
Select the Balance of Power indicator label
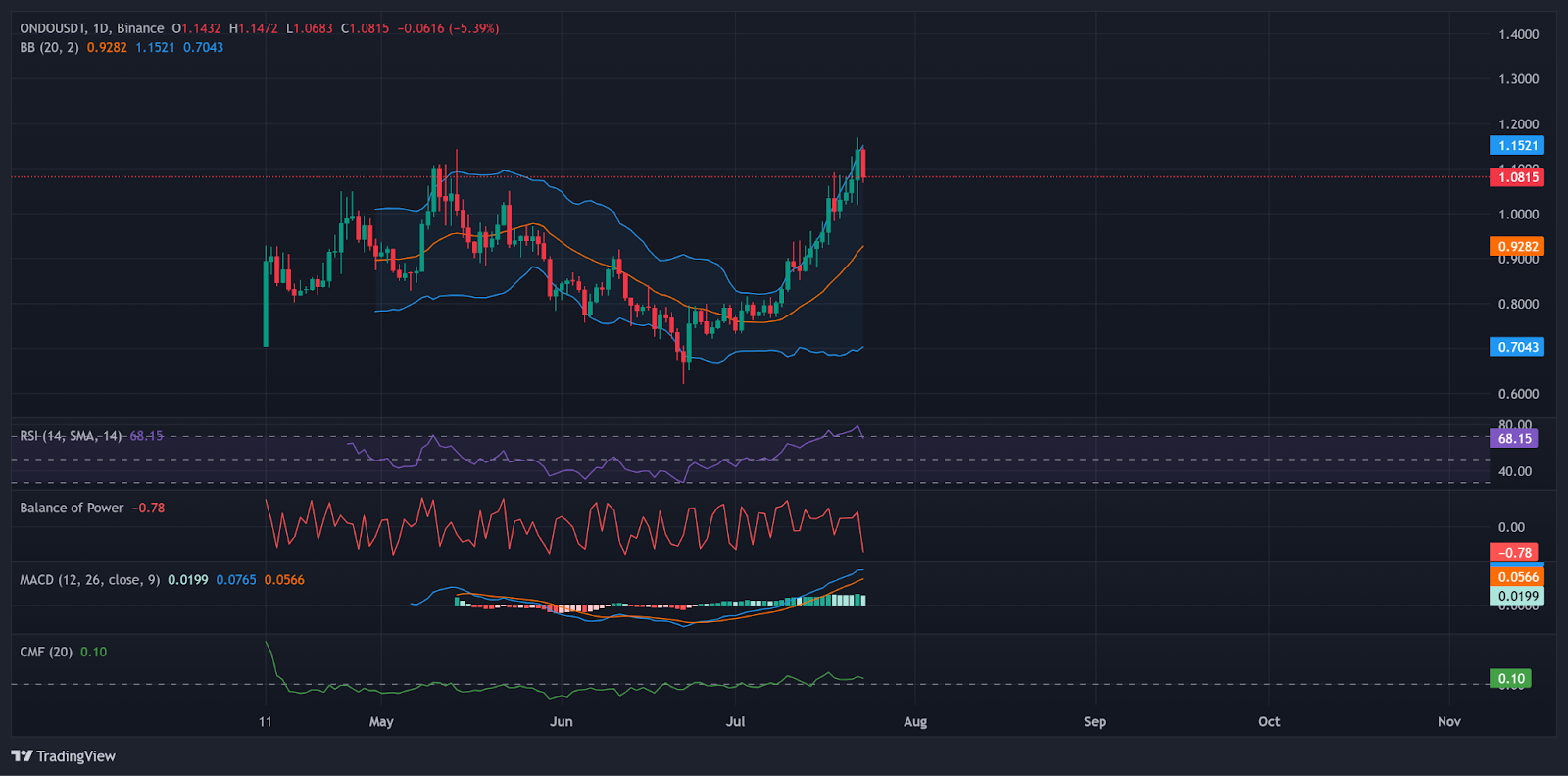point(72,508)
